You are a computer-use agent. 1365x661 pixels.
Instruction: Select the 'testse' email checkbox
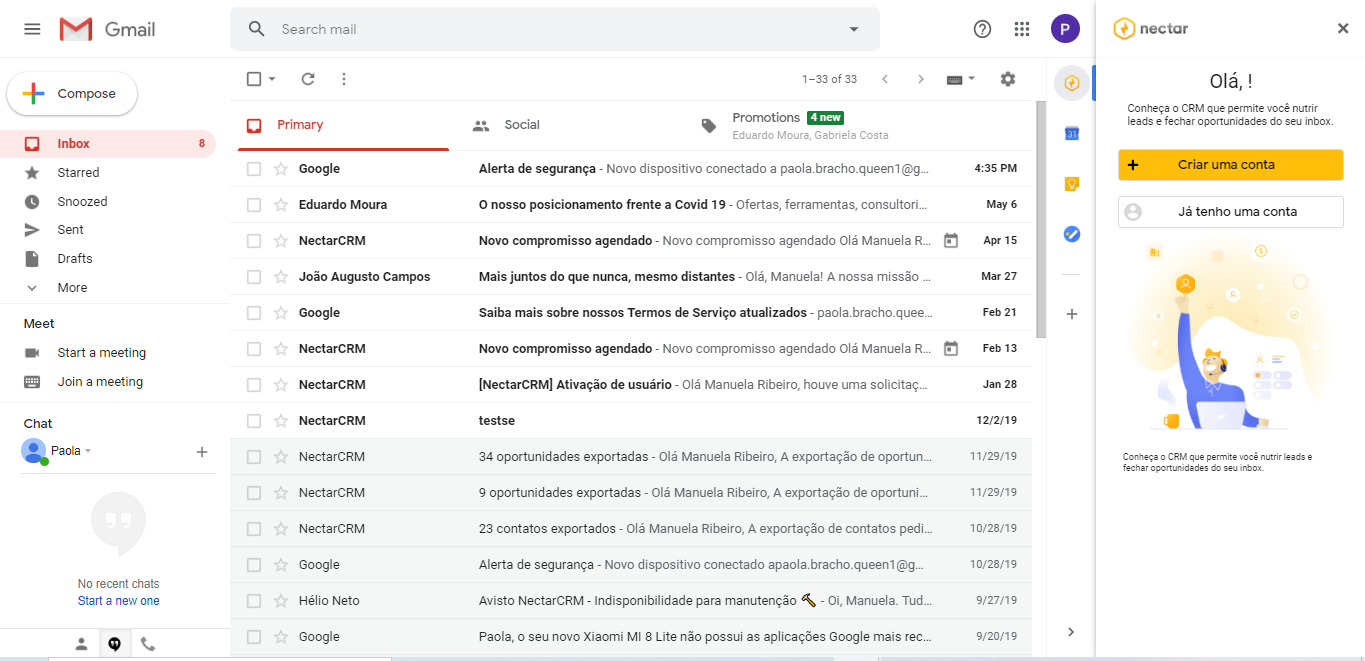[254, 421]
